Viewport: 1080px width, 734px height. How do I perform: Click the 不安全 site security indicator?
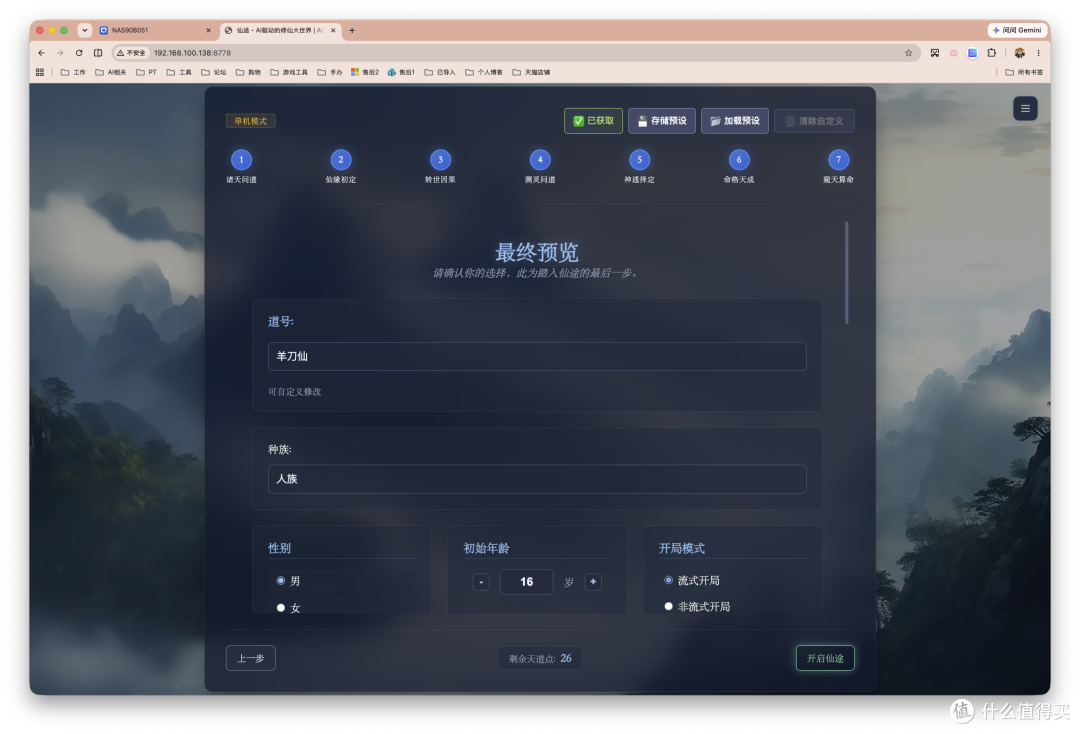(x=131, y=53)
